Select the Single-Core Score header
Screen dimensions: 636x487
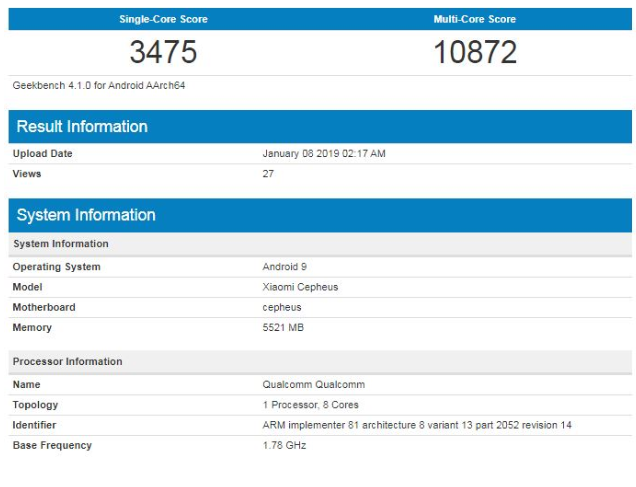pos(163,19)
